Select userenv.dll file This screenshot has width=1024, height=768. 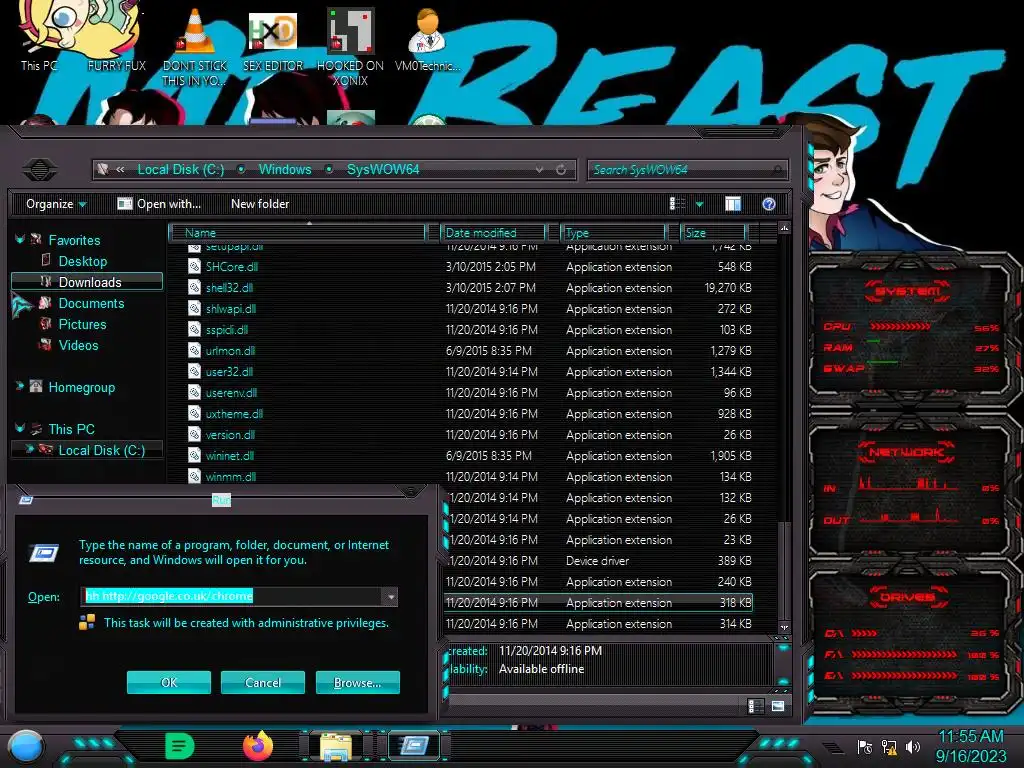(x=231, y=392)
